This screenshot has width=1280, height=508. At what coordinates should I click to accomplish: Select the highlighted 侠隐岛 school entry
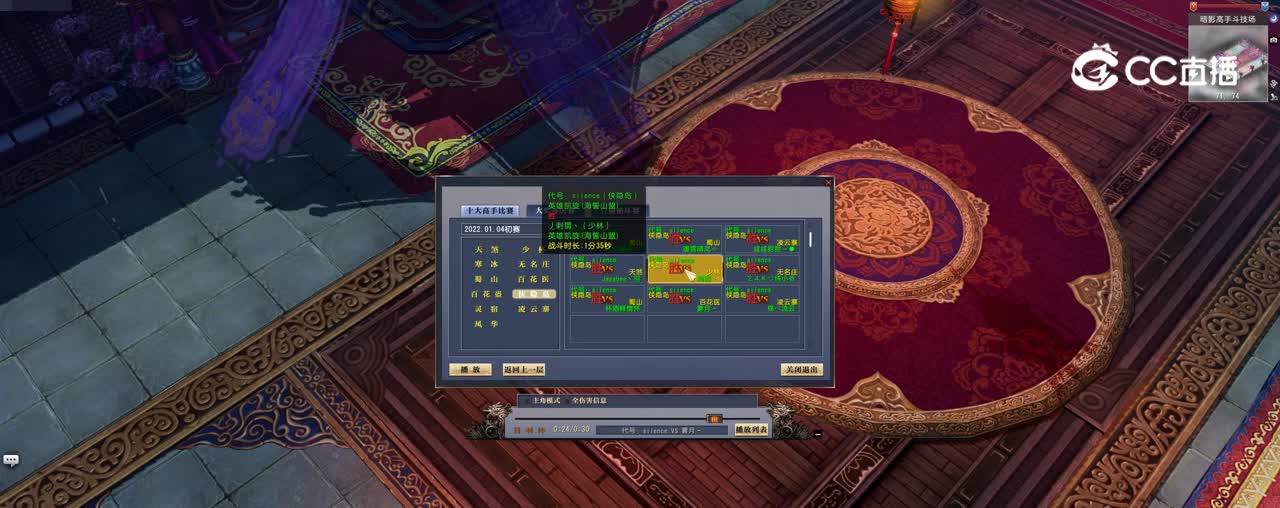[x=534, y=294]
